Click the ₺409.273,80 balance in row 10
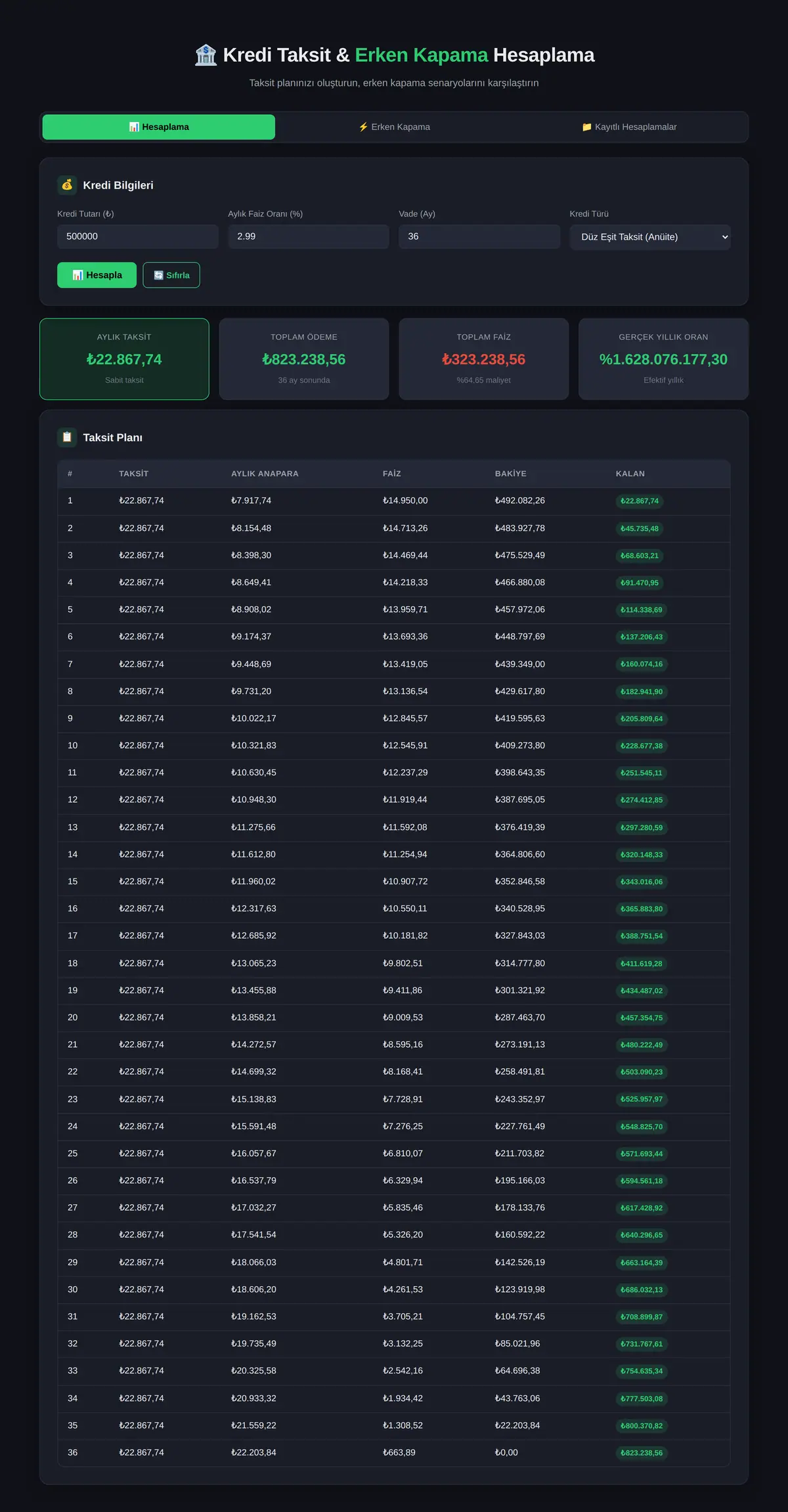788x1512 pixels. [x=520, y=745]
